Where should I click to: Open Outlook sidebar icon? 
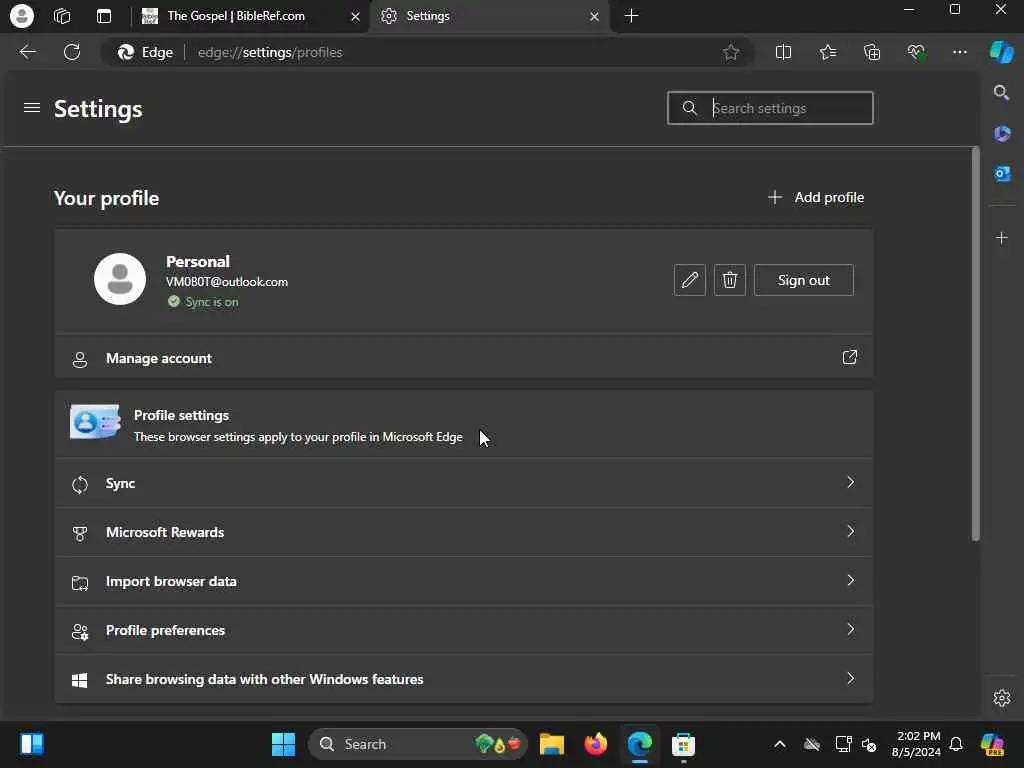1002,174
